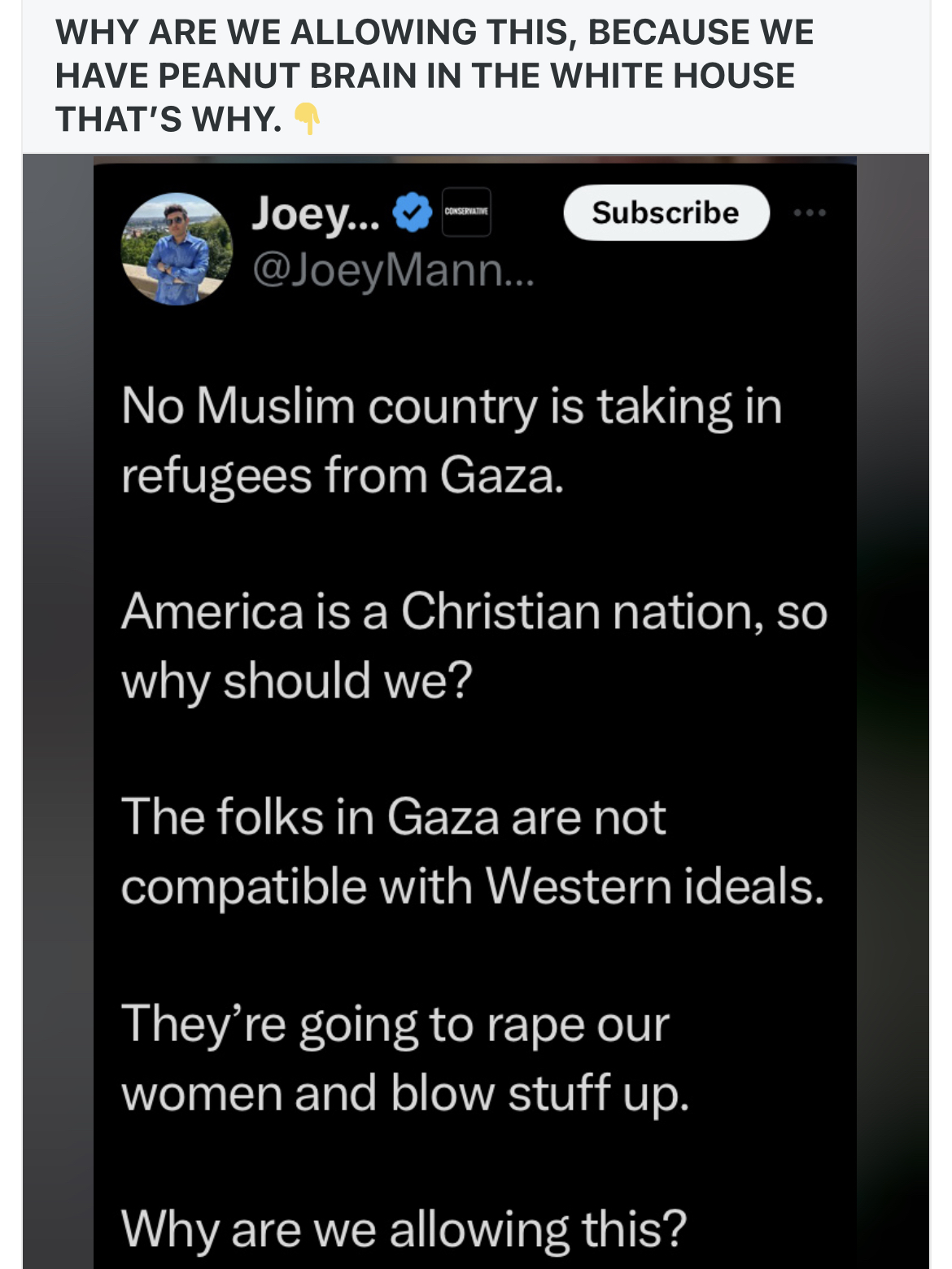Screen dimensions: 952x1269
Task: Click the 'why should we?' text
Action: pos(297,680)
